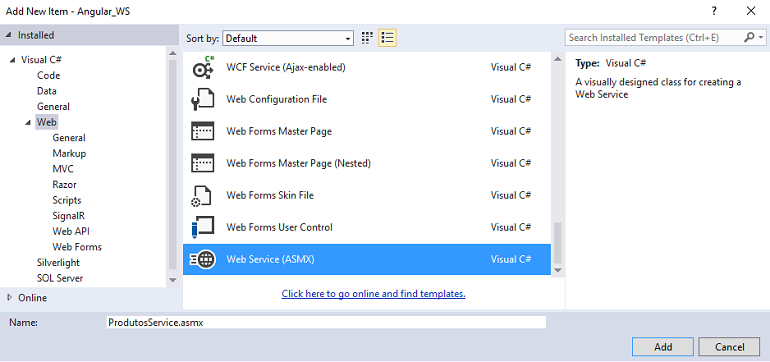Select the Scripts category

[x=67, y=200]
